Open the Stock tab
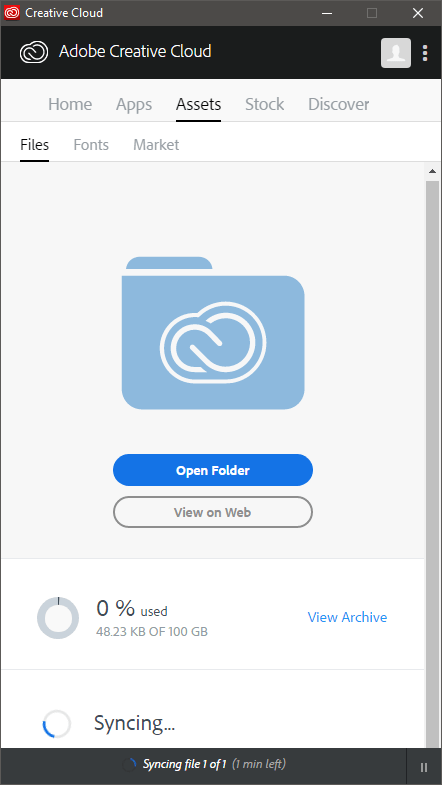Screen dimensions: 442x785 click(264, 105)
